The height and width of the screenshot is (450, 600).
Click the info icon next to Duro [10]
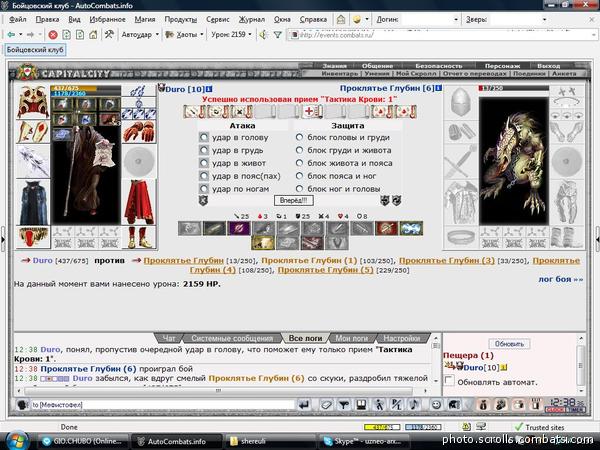point(209,89)
